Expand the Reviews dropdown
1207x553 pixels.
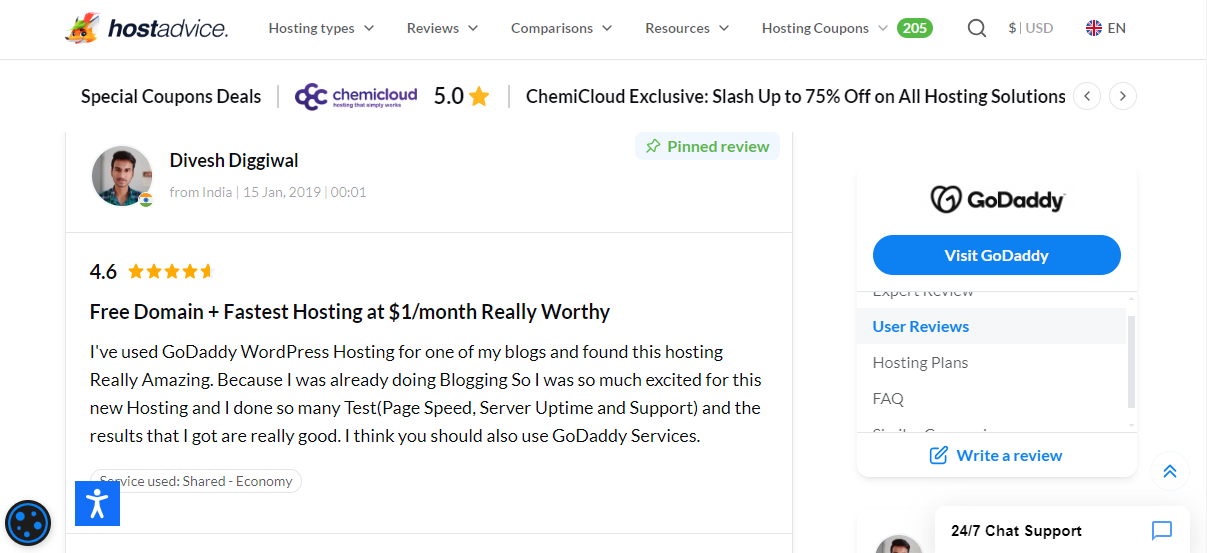click(x=442, y=28)
